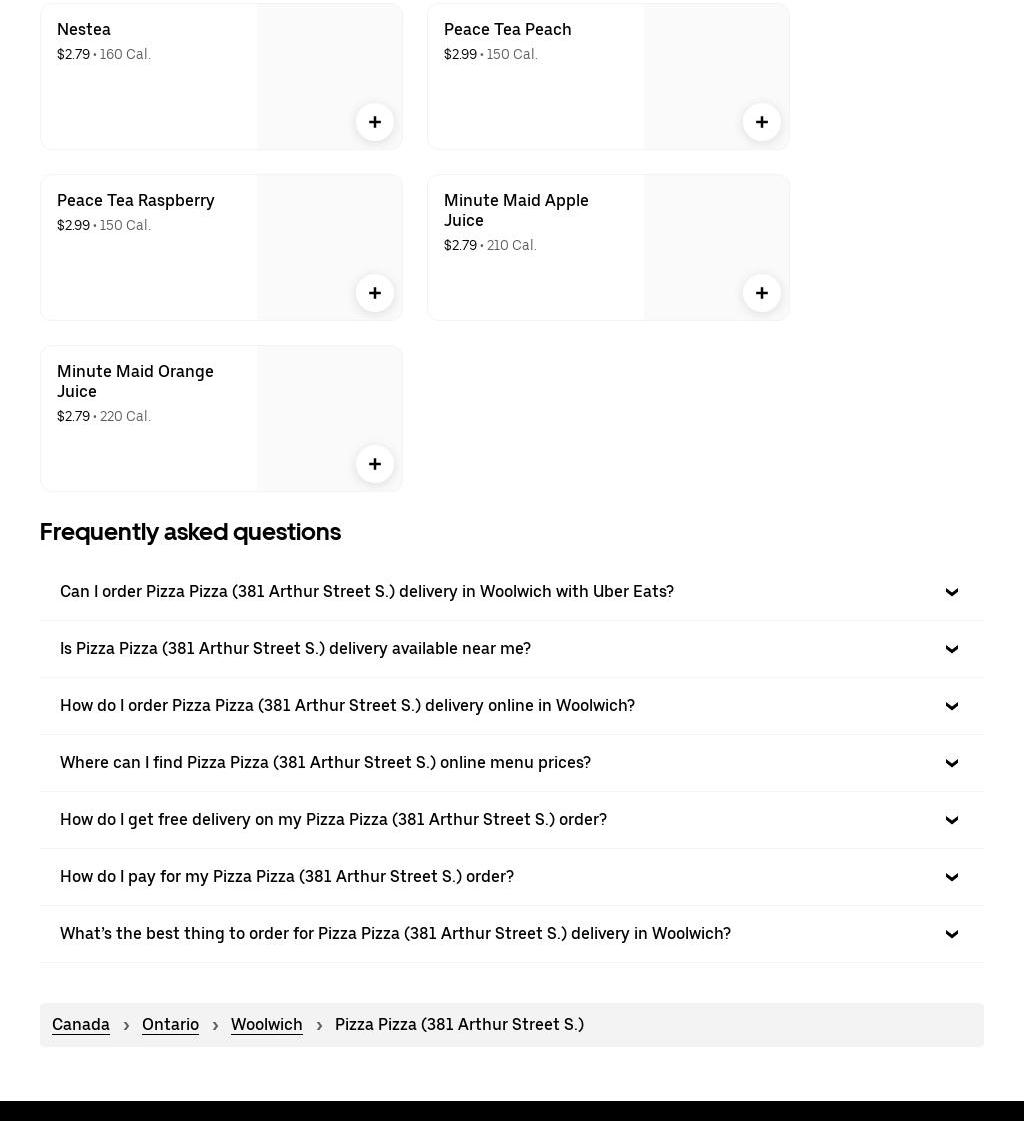The image size is (1024, 1121).
Task: Open the Nestea item title
Action: [x=84, y=30]
